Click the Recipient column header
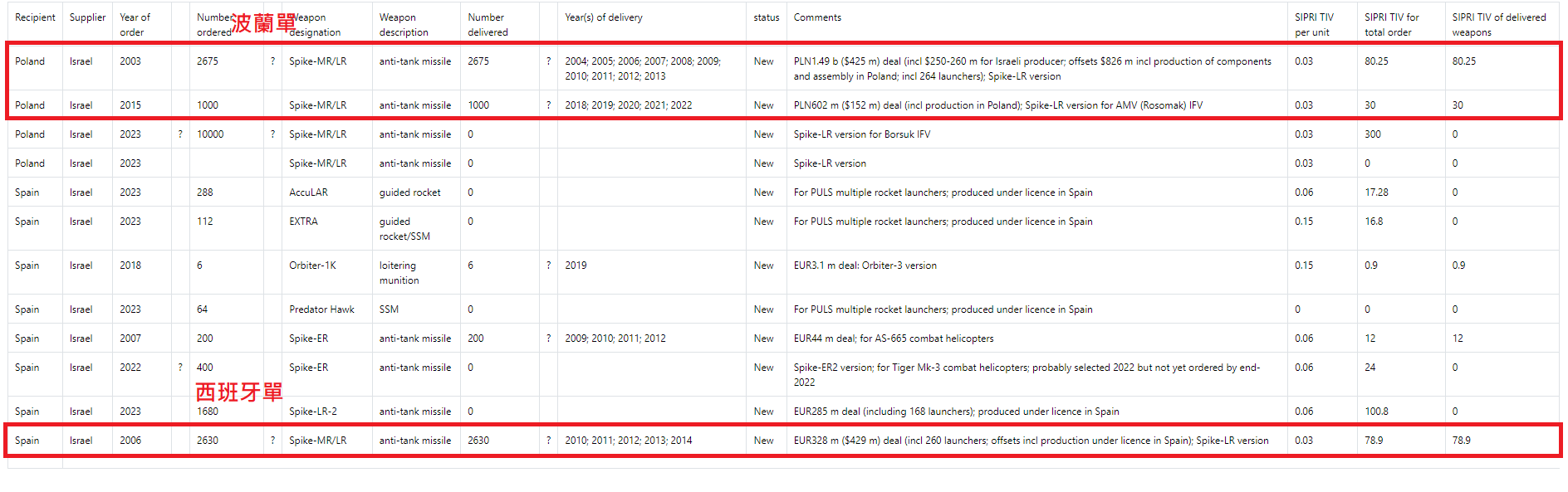This screenshot has height=492, width=1568. point(35,17)
